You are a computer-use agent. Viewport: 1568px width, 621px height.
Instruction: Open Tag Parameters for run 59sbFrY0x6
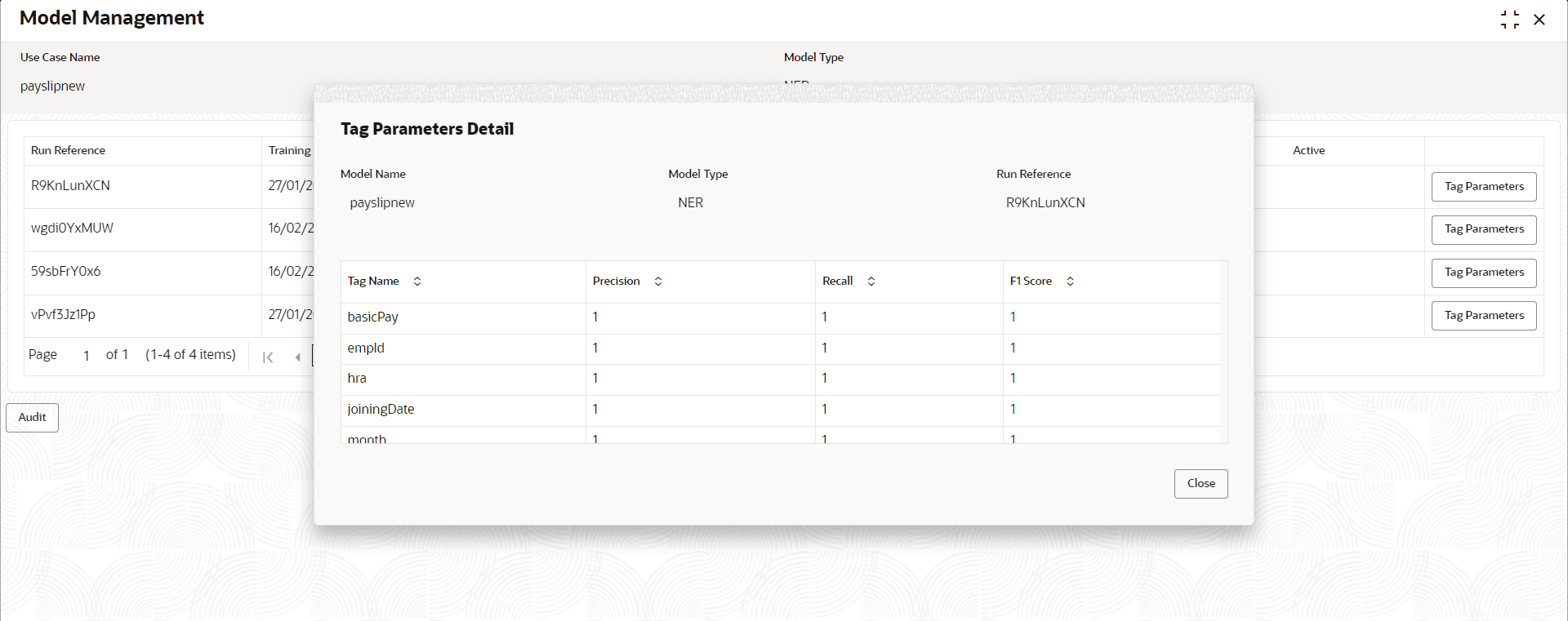pos(1484,273)
